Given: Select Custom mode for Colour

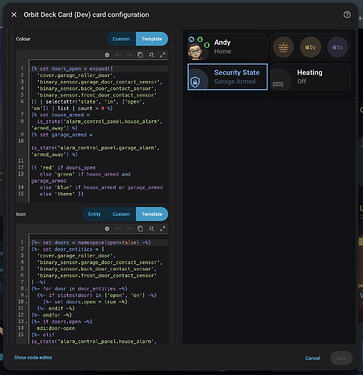Looking at the screenshot, I should 121,39.
